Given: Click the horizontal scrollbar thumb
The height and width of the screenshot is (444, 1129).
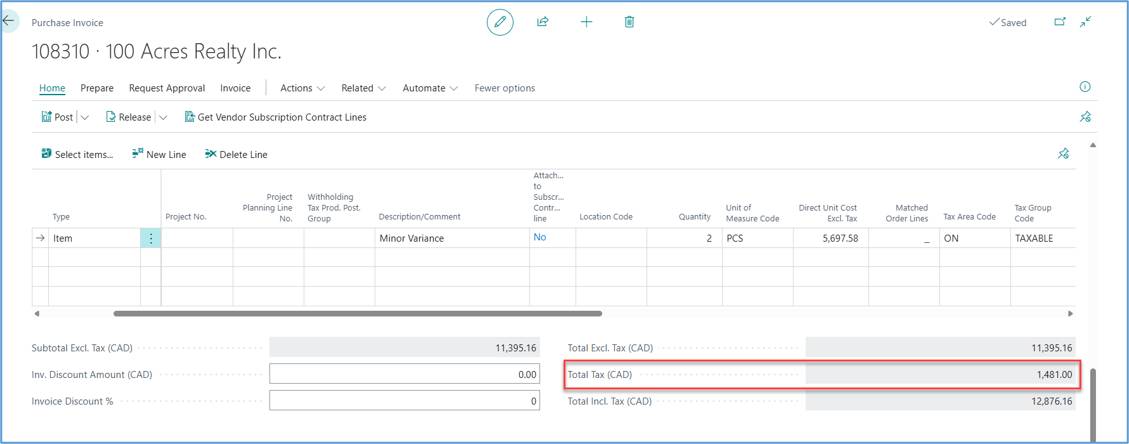Looking at the screenshot, I should click(x=357, y=314).
